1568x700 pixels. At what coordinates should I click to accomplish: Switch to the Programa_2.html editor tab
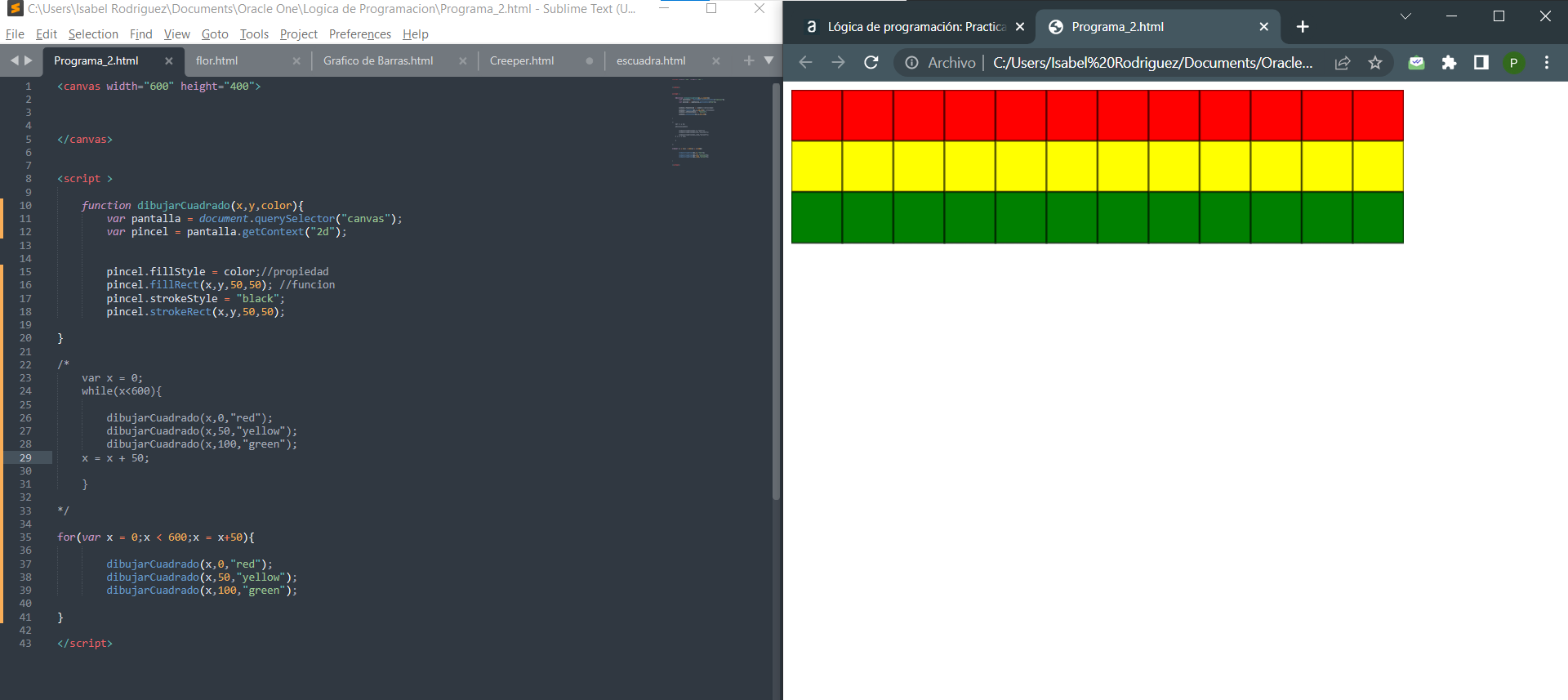pyautogui.click(x=96, y=61)
